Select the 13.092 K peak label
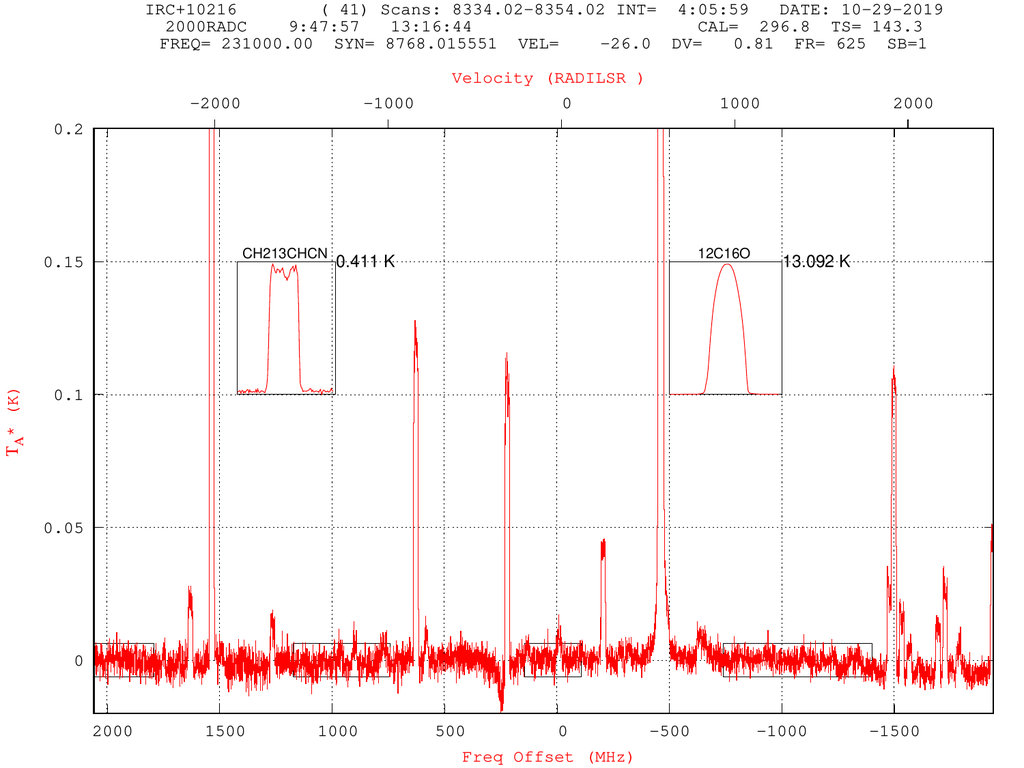This screenshot has height=768, width=1024. point(816,261)
